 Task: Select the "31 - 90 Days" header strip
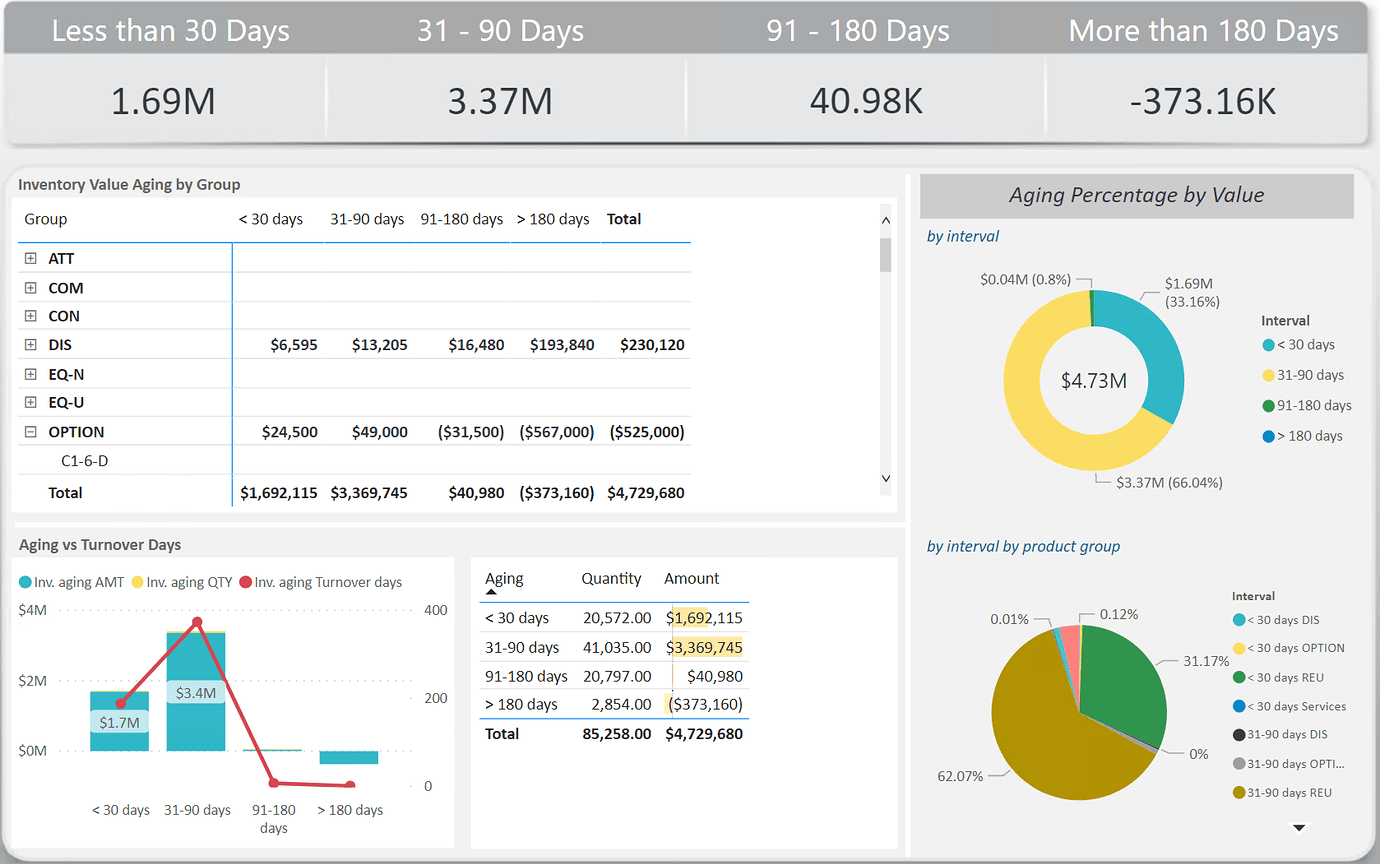(501, 30)
